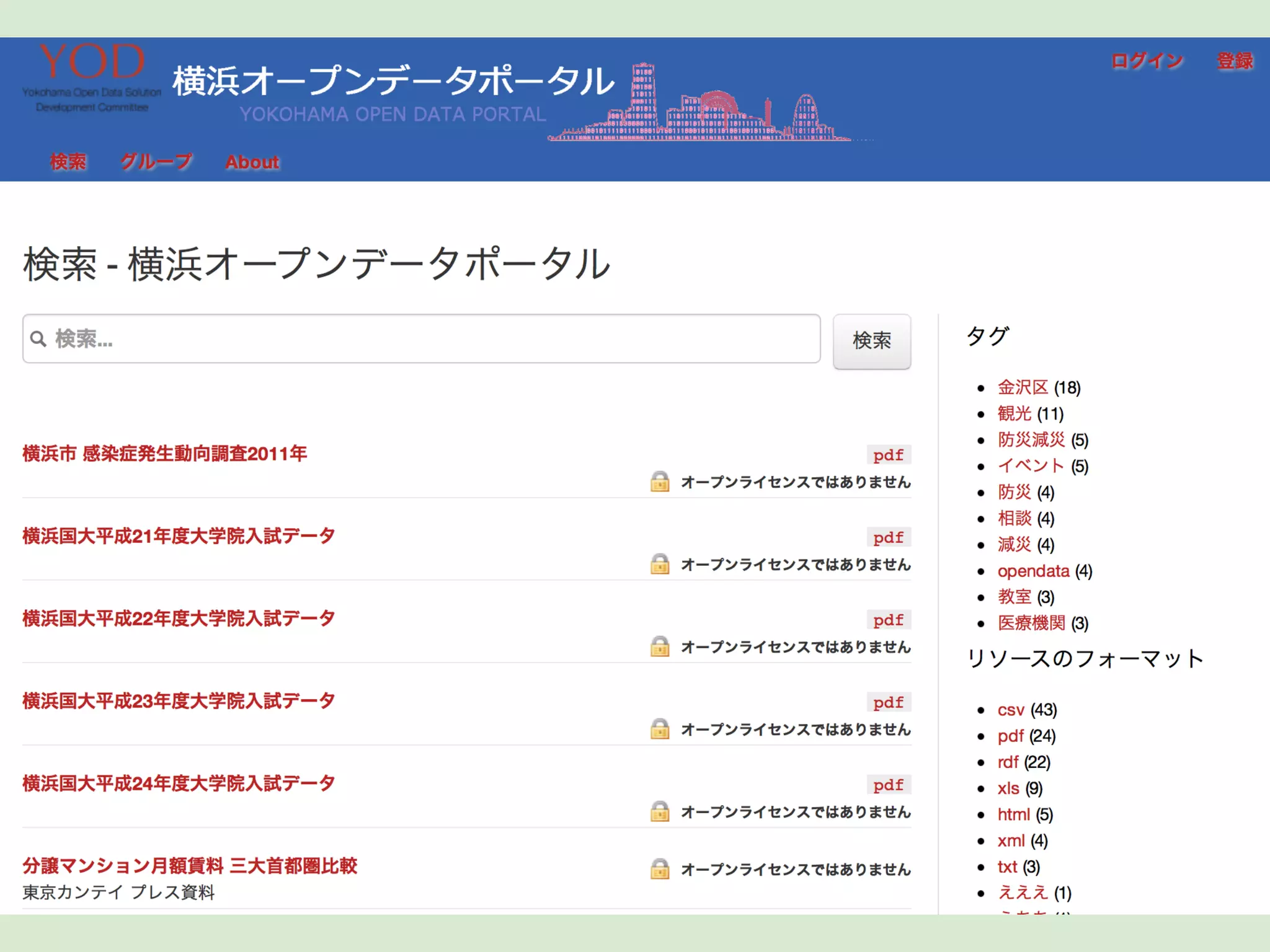Open the グループ navigation item
Image resolution: width=1270 pixels, height=952 pixels.
click(x=156, y=162)
